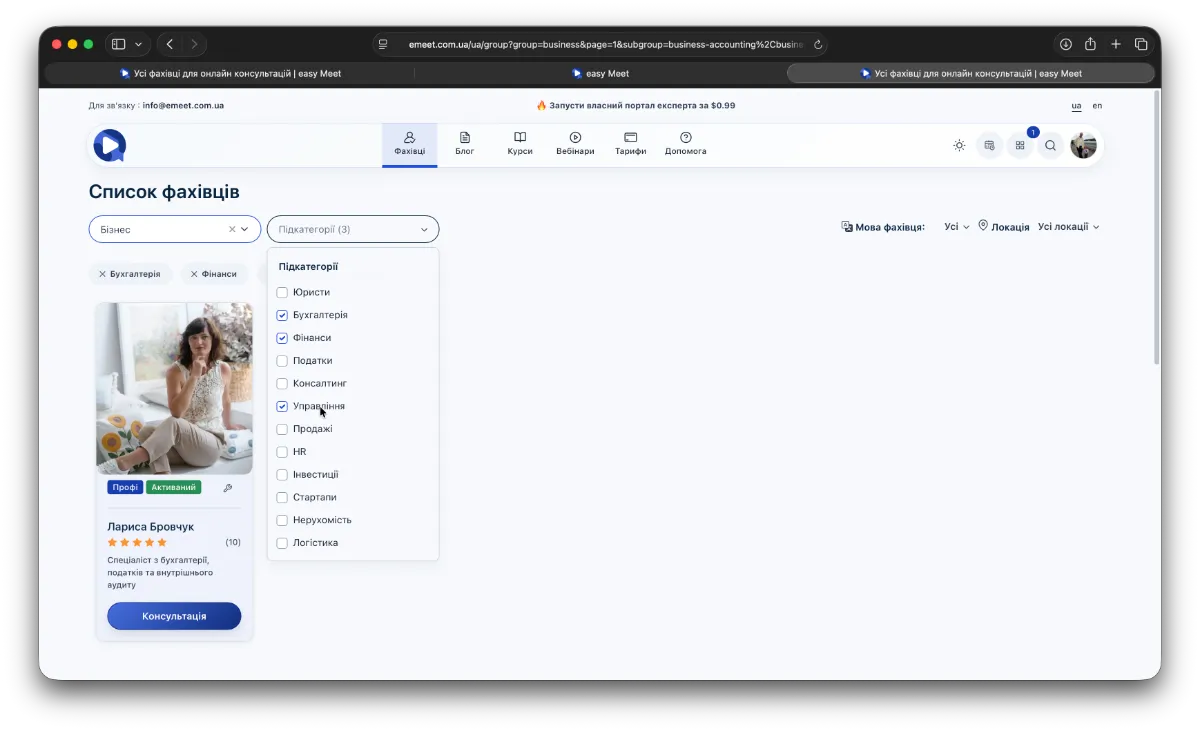This screenshot has width=1200, height=731.
Task: Open the user profile avatar
Action: 1083,145
